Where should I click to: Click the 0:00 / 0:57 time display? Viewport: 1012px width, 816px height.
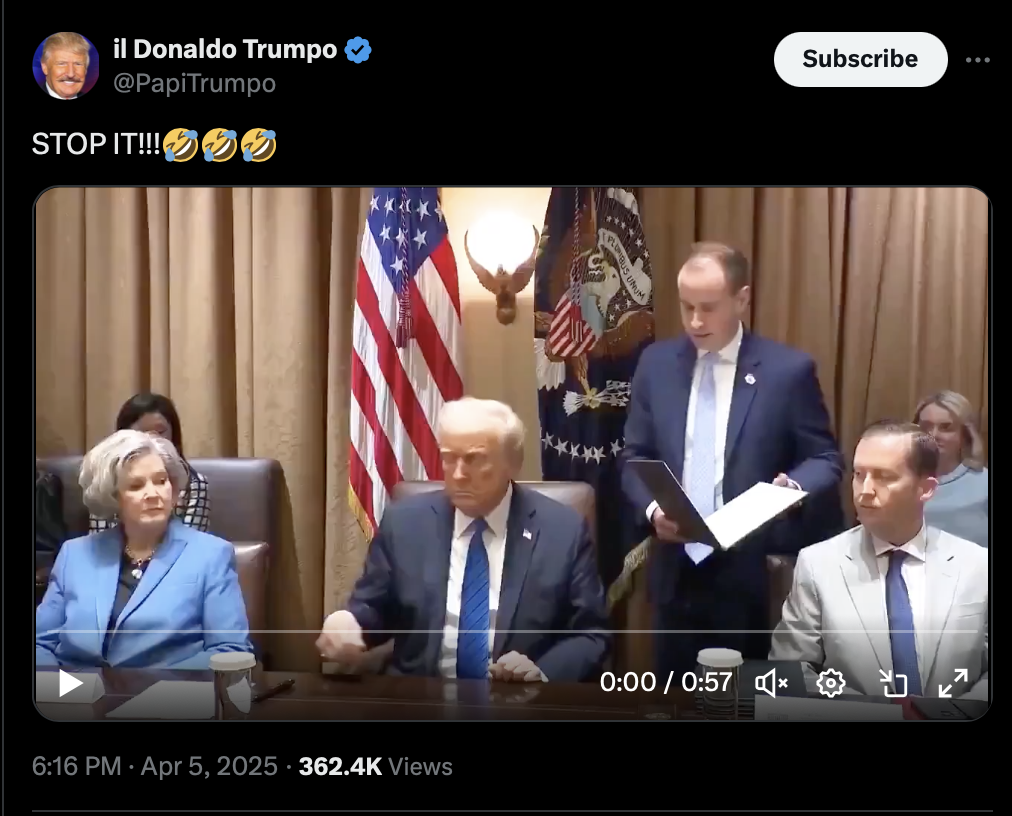[666, 682]
